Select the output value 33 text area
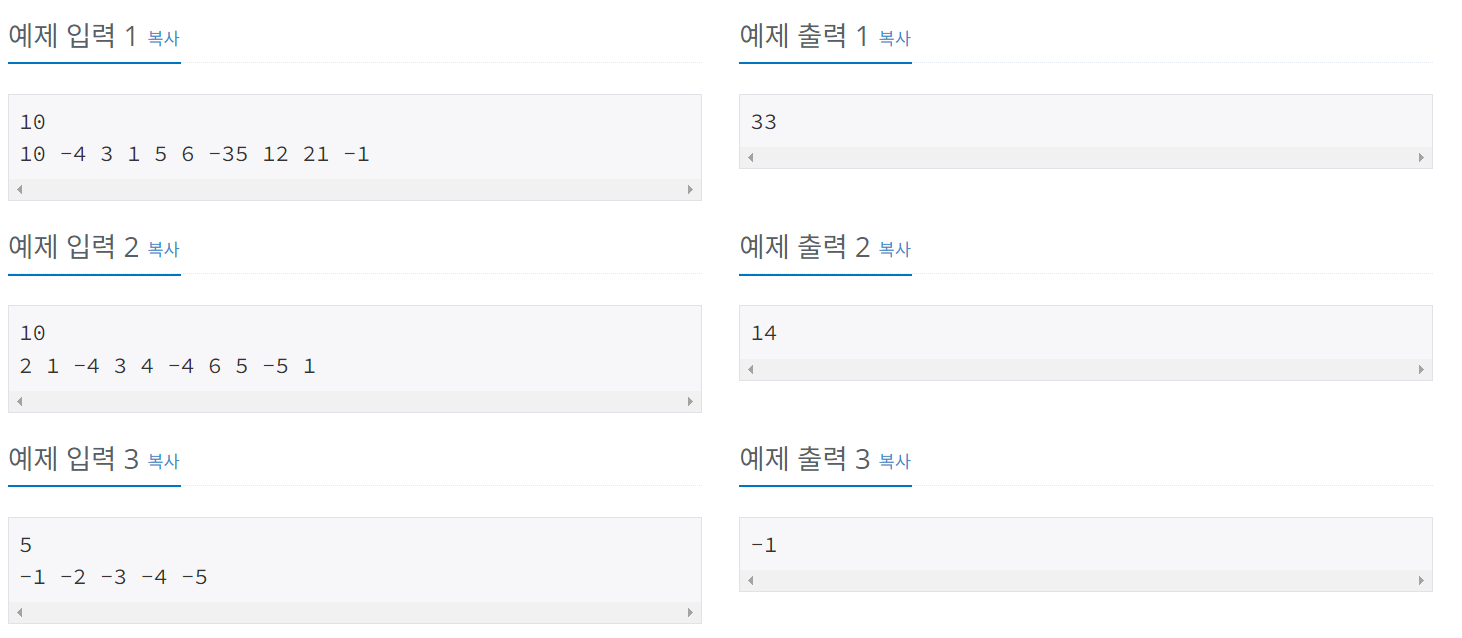Image resolution: width=1462 pixels, height=638 pixels. click(x=1086, y=122)
